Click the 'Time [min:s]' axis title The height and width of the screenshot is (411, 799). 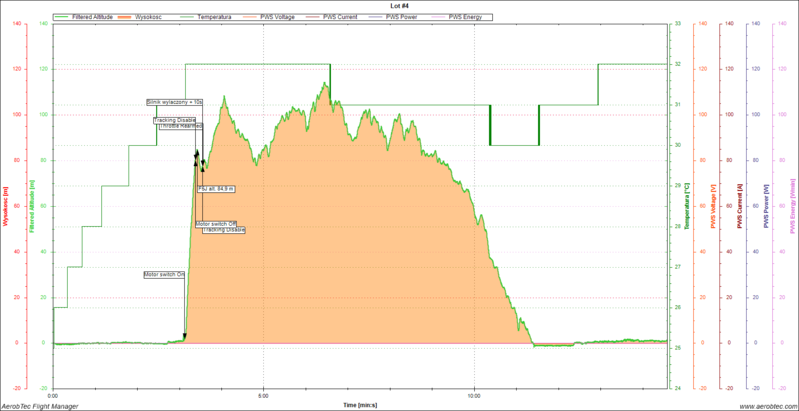point(359,405)
